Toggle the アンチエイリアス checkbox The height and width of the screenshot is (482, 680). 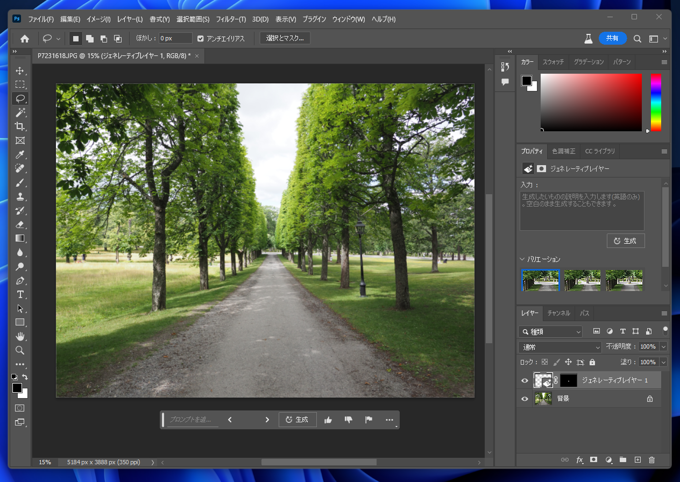coord(201,38)
